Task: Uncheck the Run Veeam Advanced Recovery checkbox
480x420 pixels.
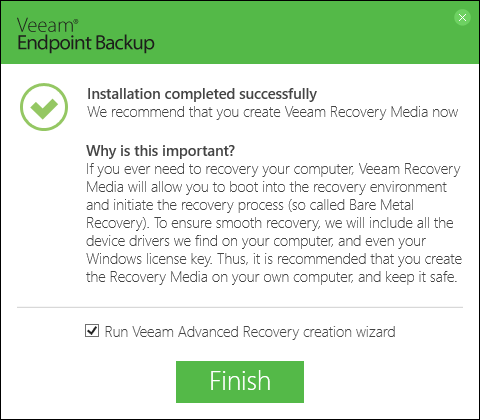Action: [x=92, y=331]
